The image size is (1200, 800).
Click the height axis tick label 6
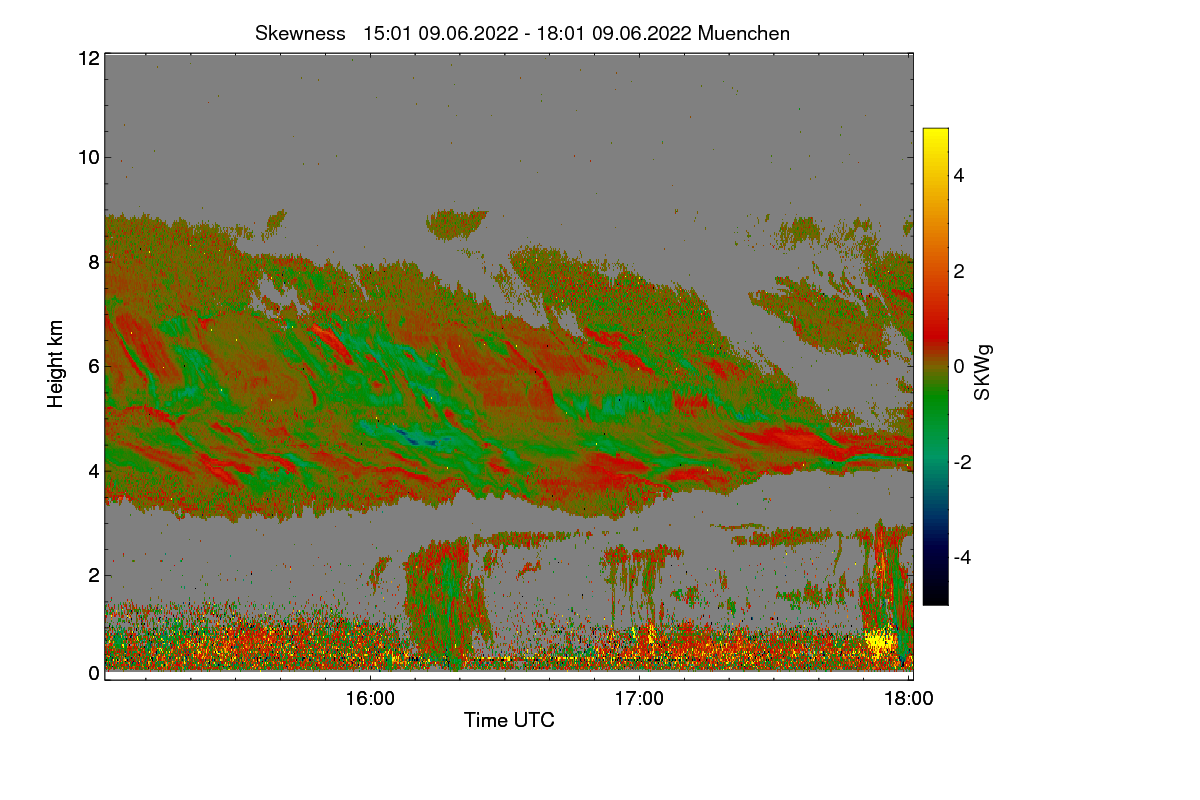pyautogui.click(x=94, y=366)
